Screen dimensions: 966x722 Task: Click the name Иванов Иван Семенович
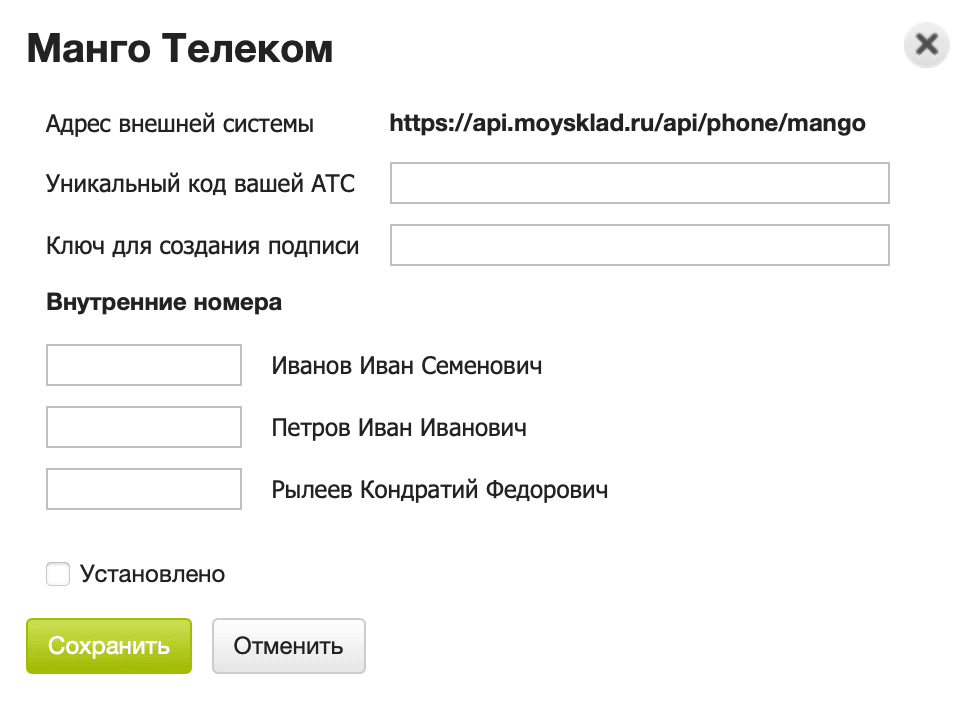pyautogui.click(x=407, y=365)
